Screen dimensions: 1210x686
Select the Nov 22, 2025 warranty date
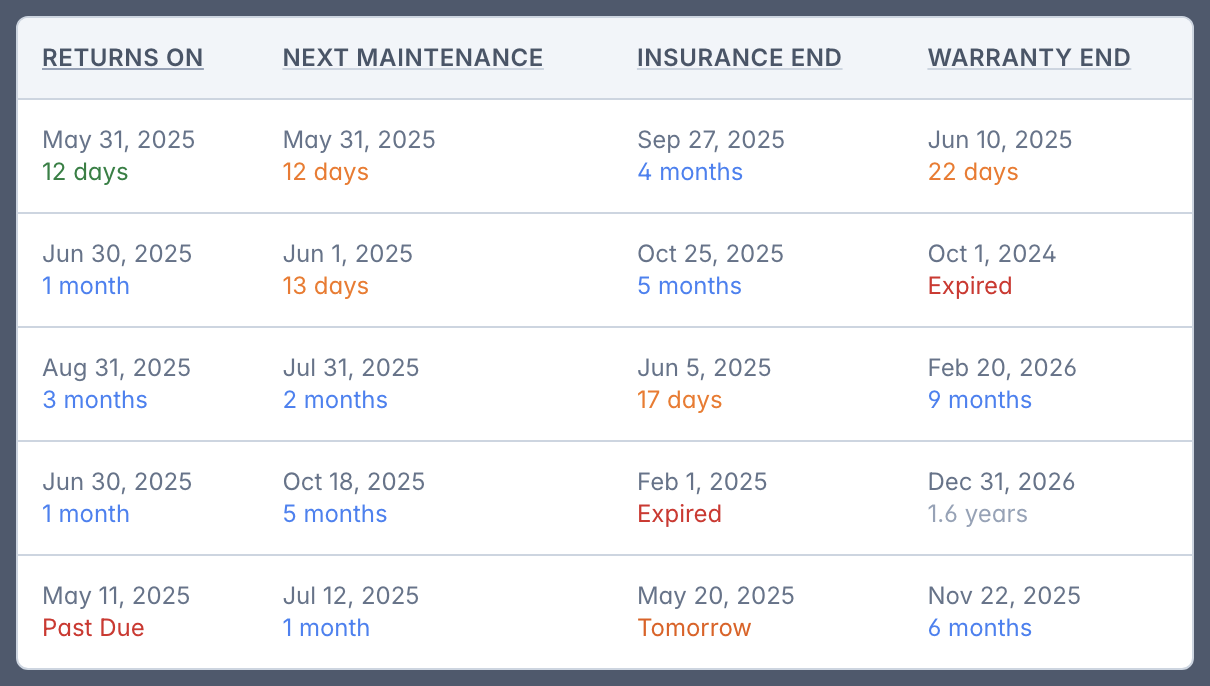[x=1004, y=596]
